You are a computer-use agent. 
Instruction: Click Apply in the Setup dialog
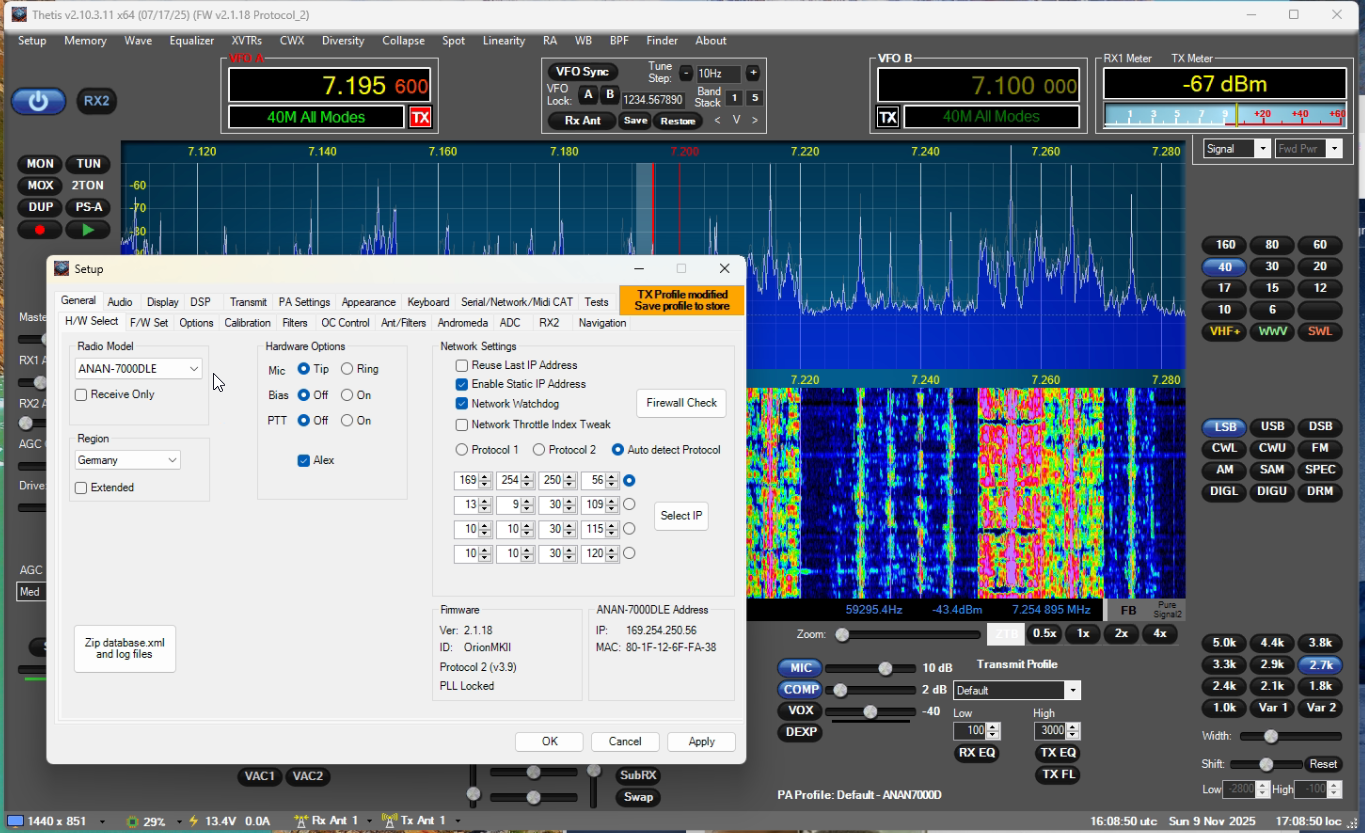pyautogui.click(x=701, y=742)
